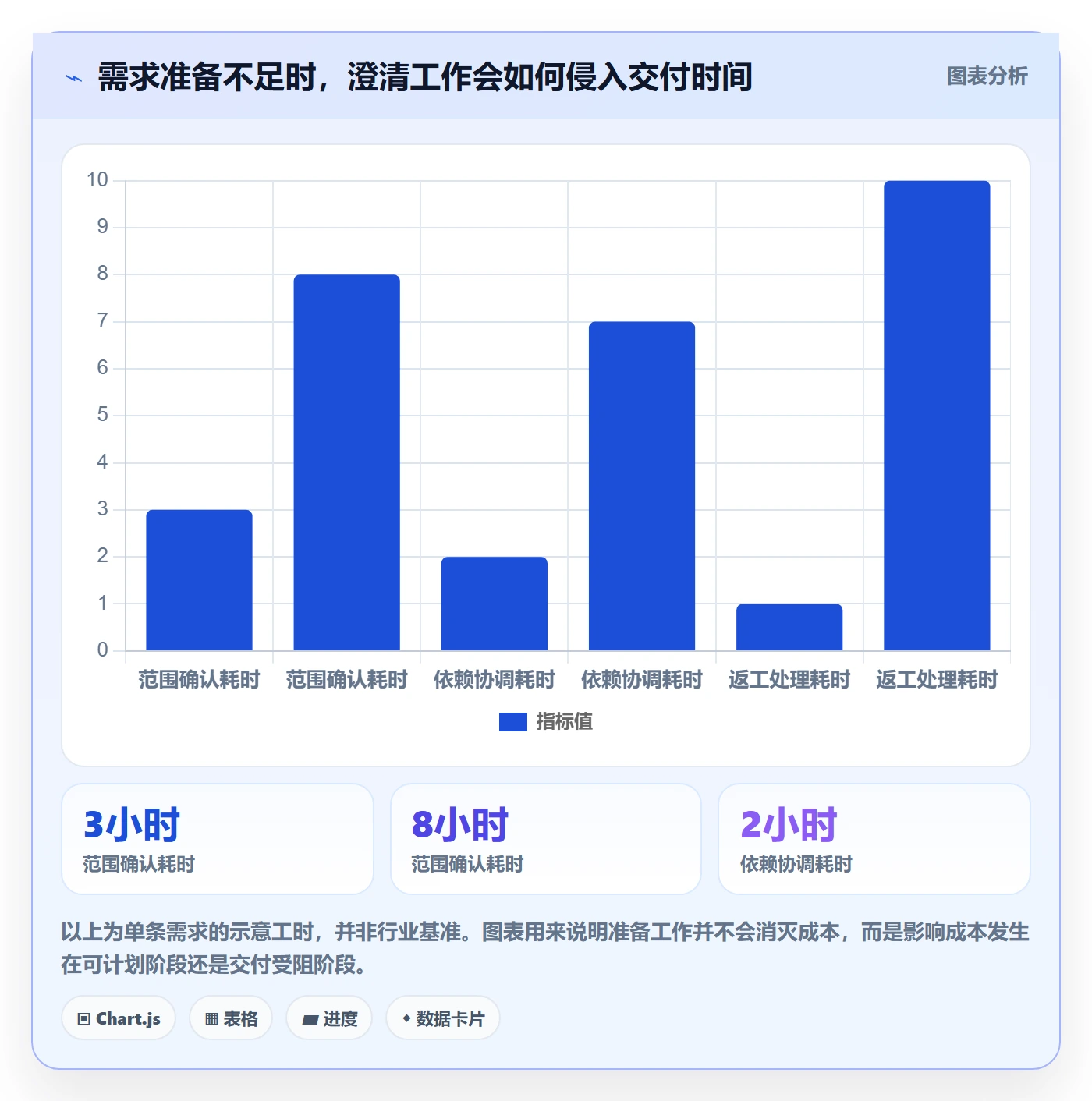The width and height of the screenshot is (1092, 1101).
Task: Click y-axis label 10
Action: coord(97,180)
